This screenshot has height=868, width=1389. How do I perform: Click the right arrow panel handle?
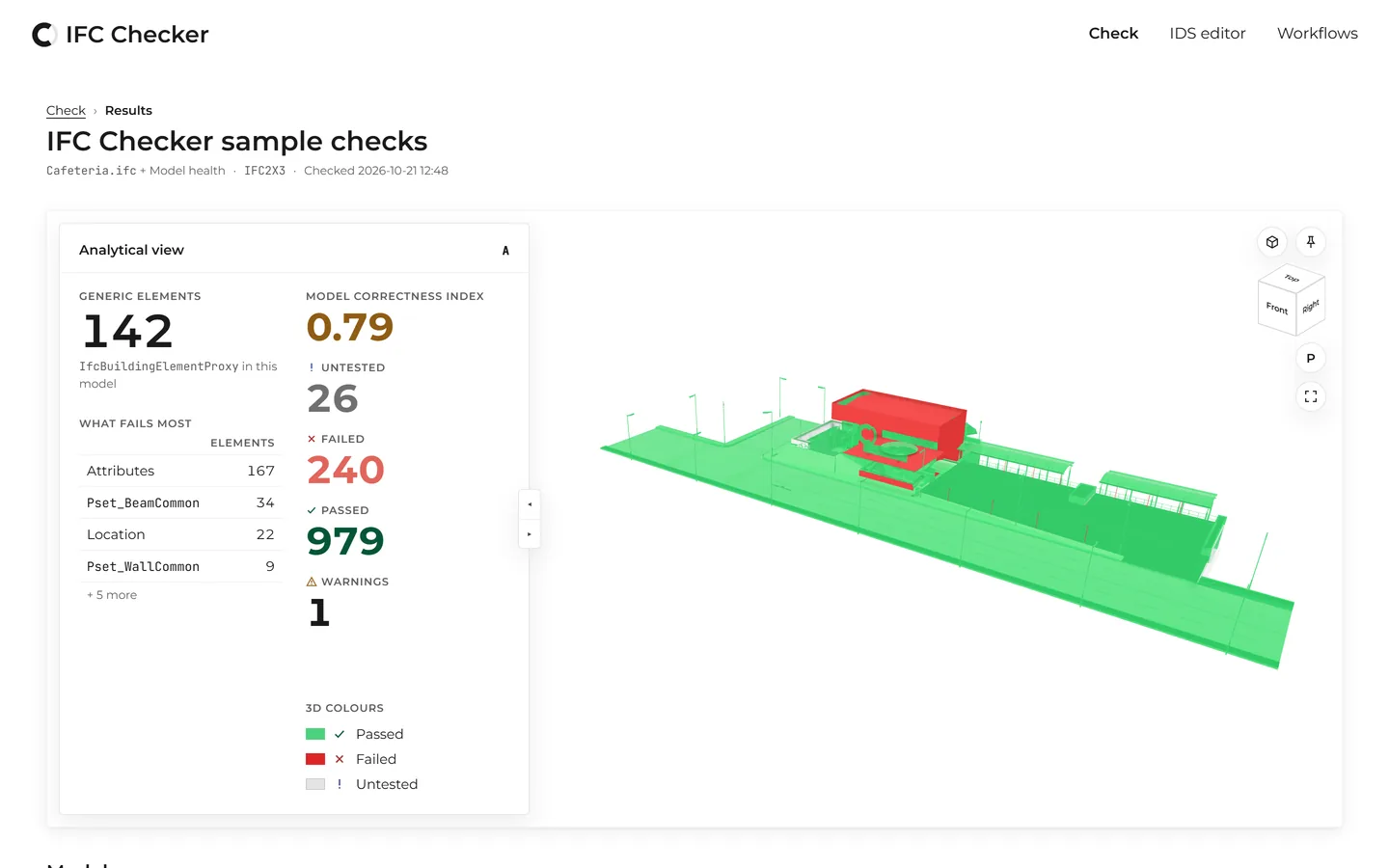530,534
